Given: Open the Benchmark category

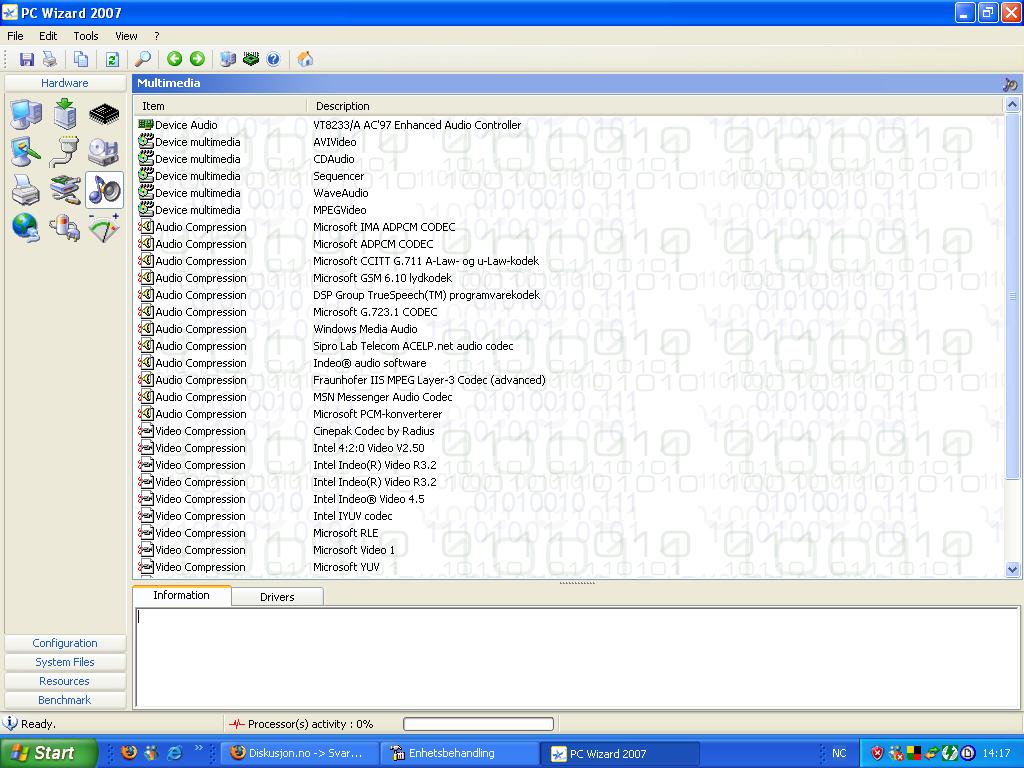Looking at the screenshot, I should pos(65,700).
